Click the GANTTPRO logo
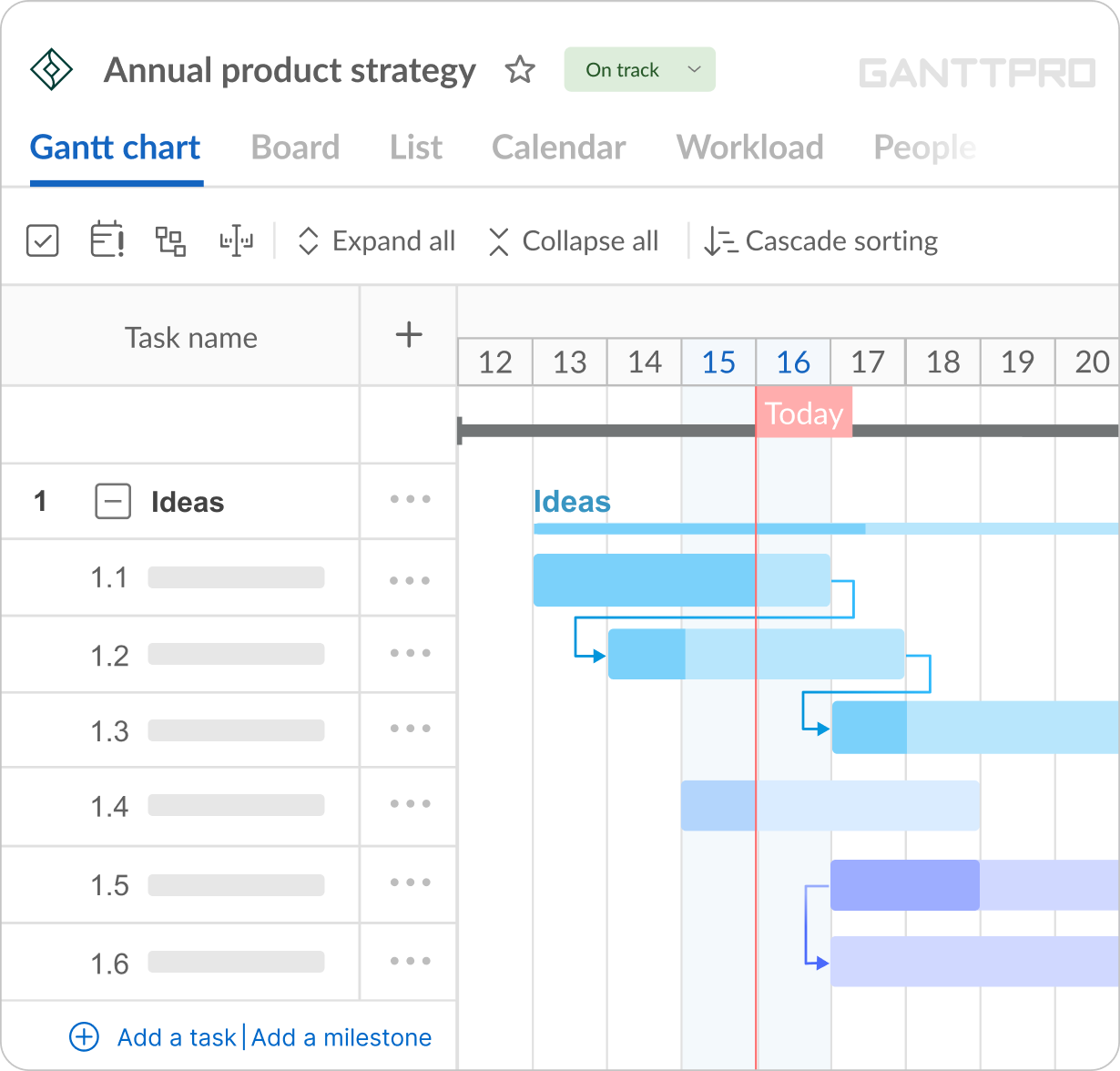1120x1071 pixels. click(x=980, y=70)
